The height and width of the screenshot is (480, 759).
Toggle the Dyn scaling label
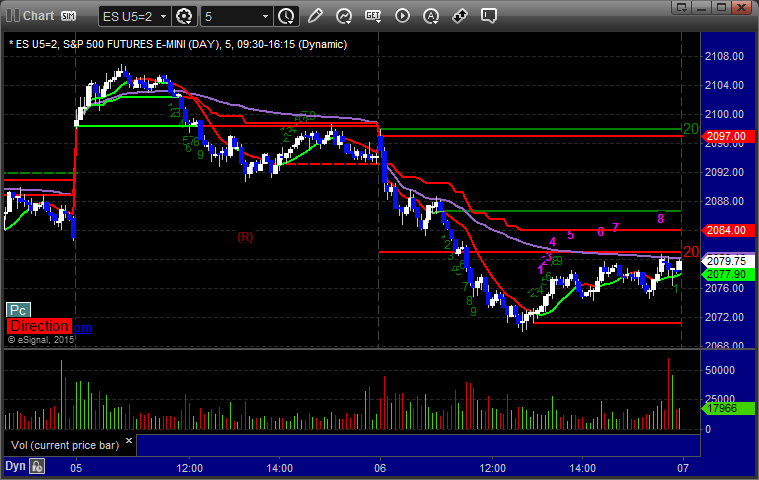click(15, 466)
